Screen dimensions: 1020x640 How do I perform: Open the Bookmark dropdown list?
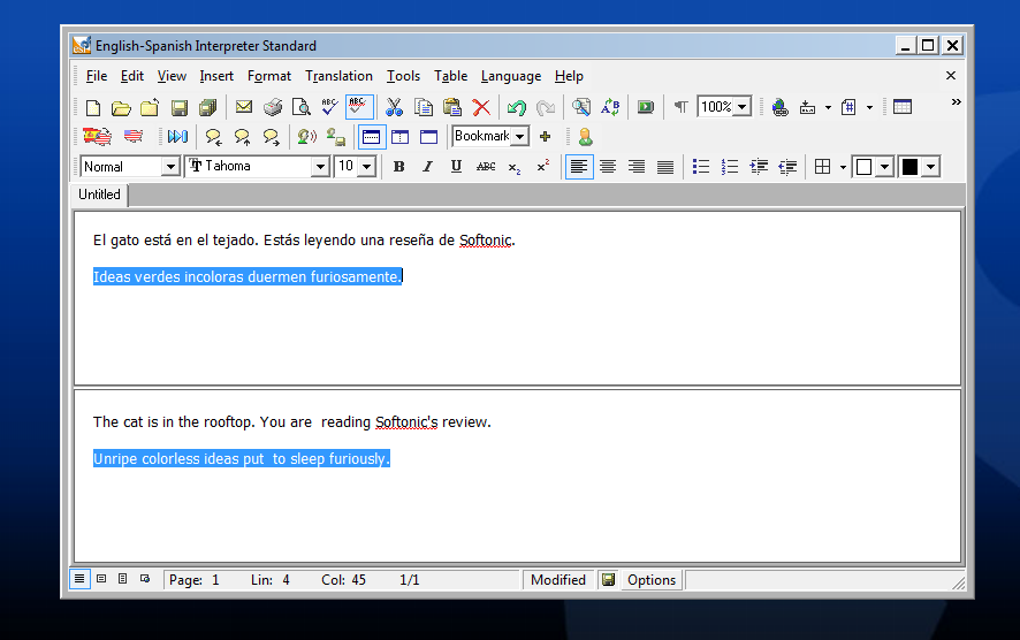(520, 137)
